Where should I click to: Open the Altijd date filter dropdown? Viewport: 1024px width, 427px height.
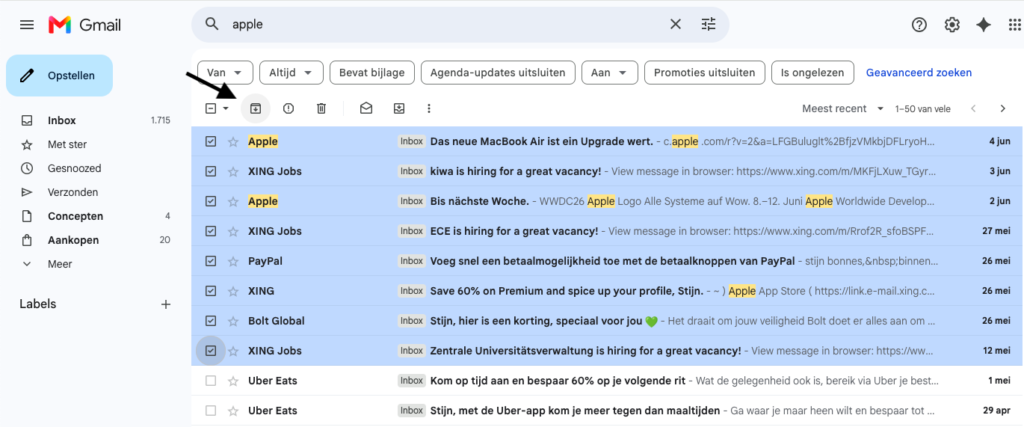pos(291,72)
